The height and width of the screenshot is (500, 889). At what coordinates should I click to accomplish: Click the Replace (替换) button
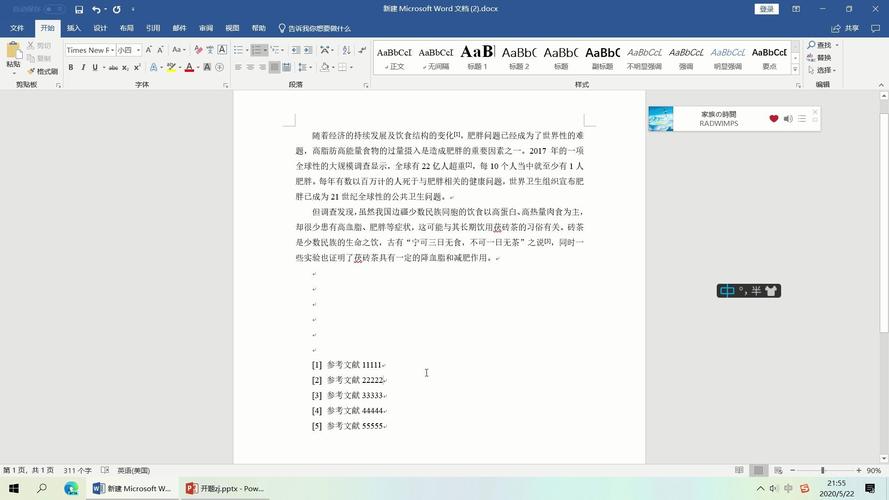(819, 57)
